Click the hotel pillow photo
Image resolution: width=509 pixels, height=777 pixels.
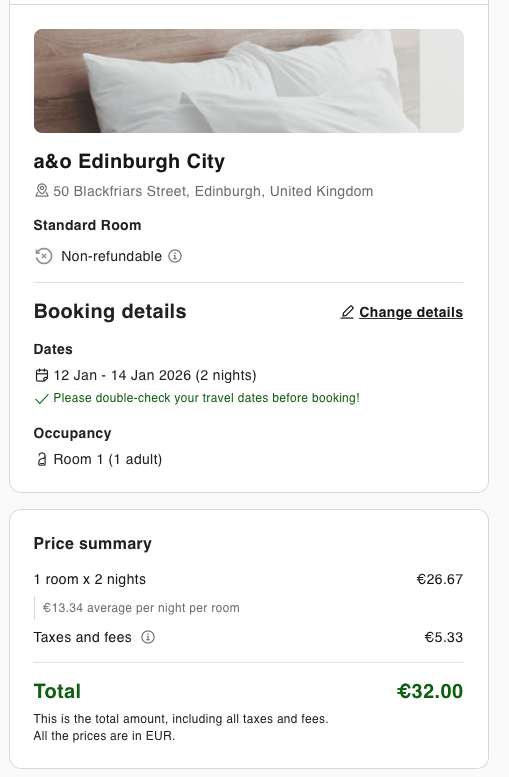click(249, 81)
